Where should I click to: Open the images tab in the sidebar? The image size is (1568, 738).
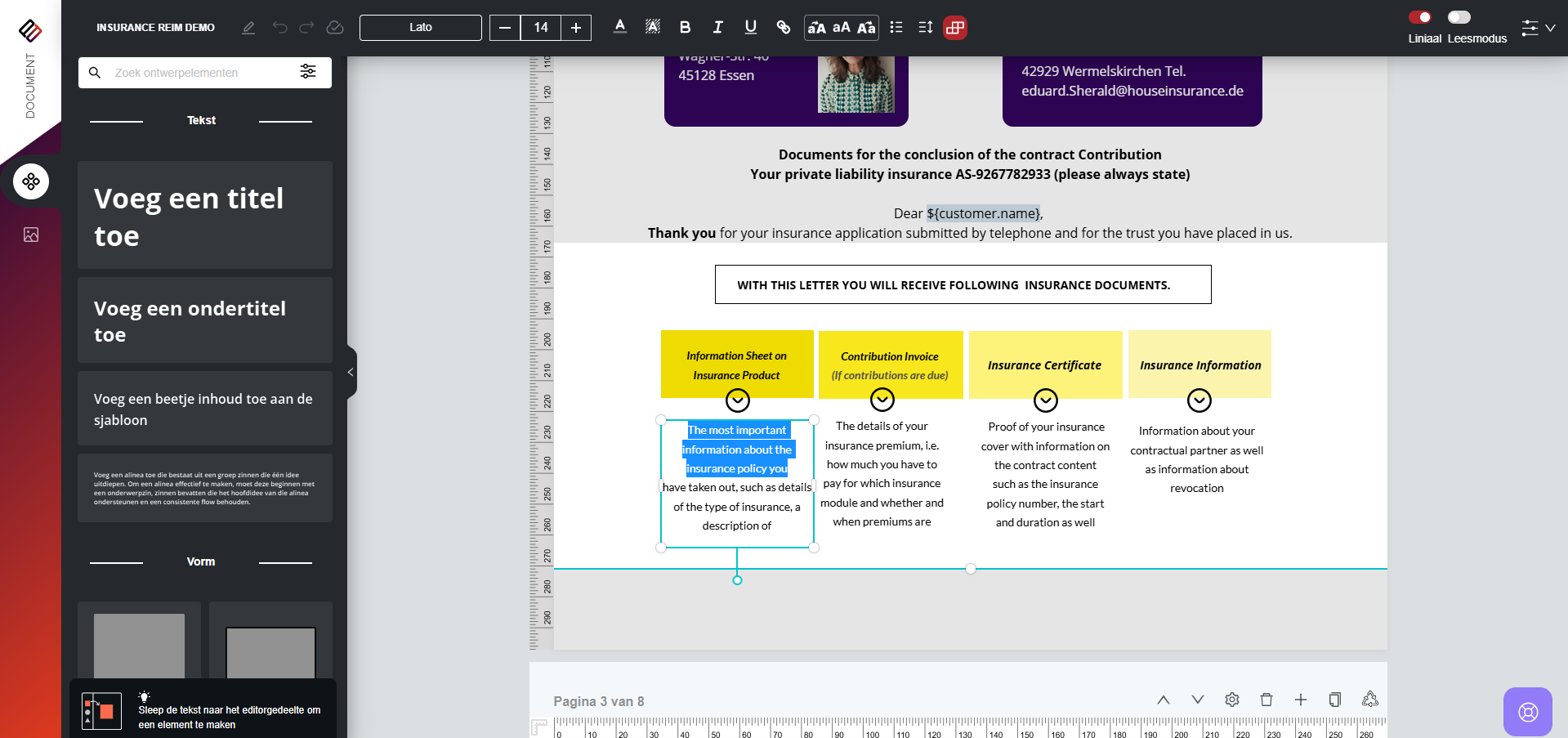[x=31, y=235]
